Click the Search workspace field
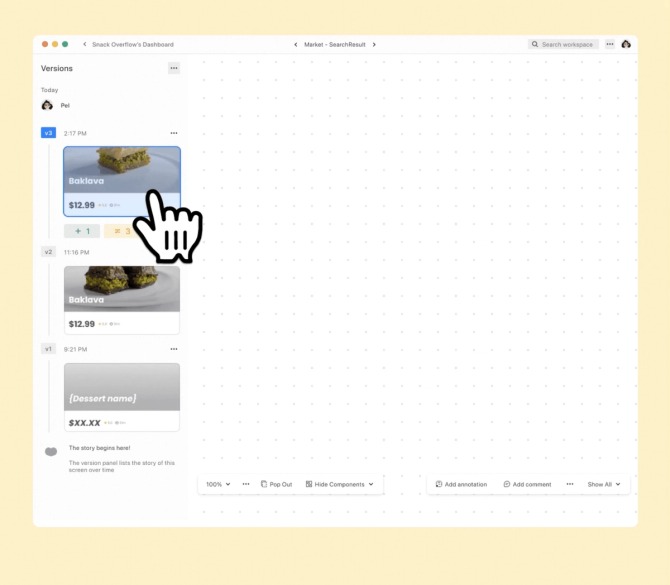Viewport: 670px width, 585px height. [563, 44]
